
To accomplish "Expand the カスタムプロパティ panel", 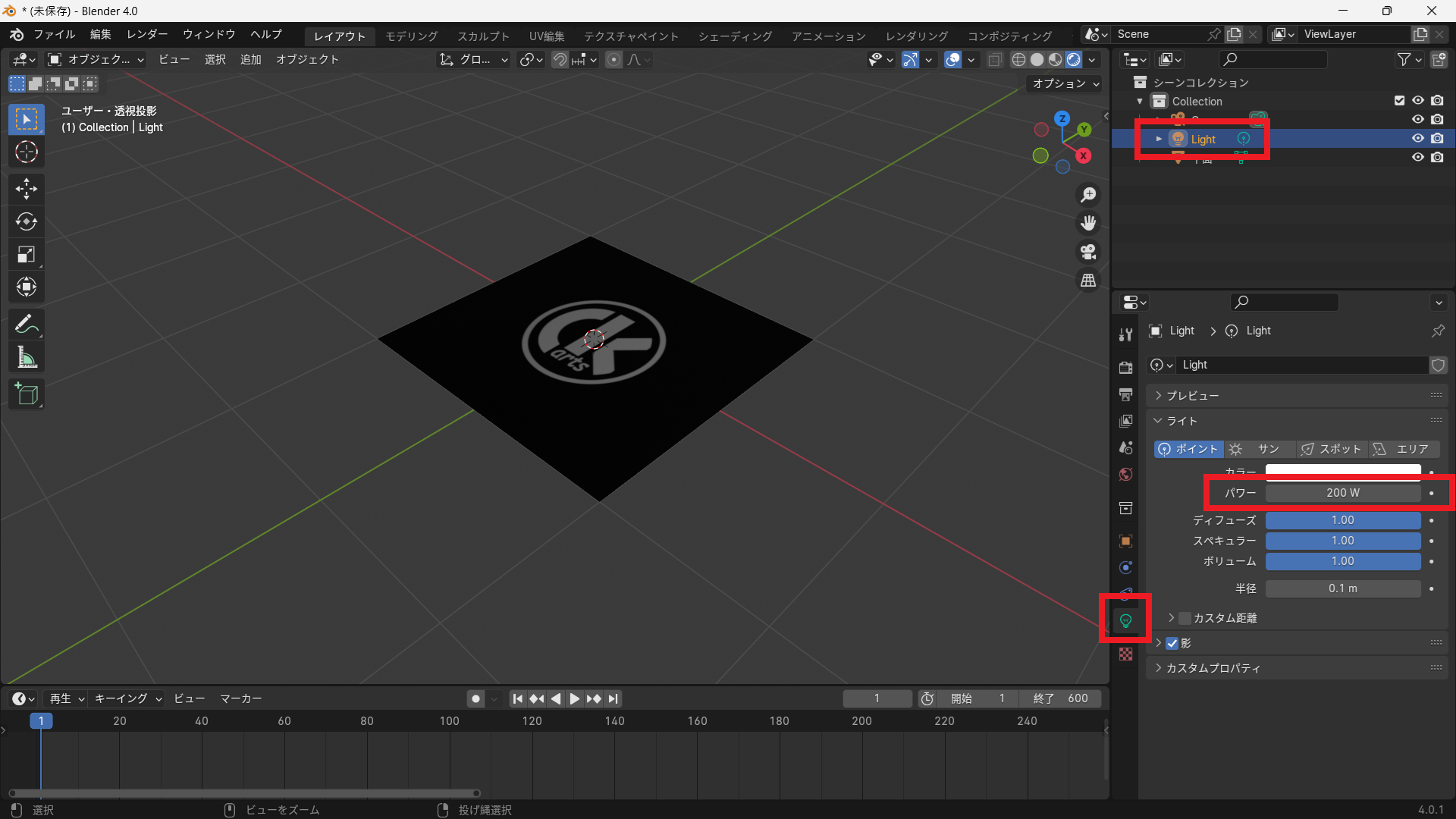I will click(x=1213, y=668).
